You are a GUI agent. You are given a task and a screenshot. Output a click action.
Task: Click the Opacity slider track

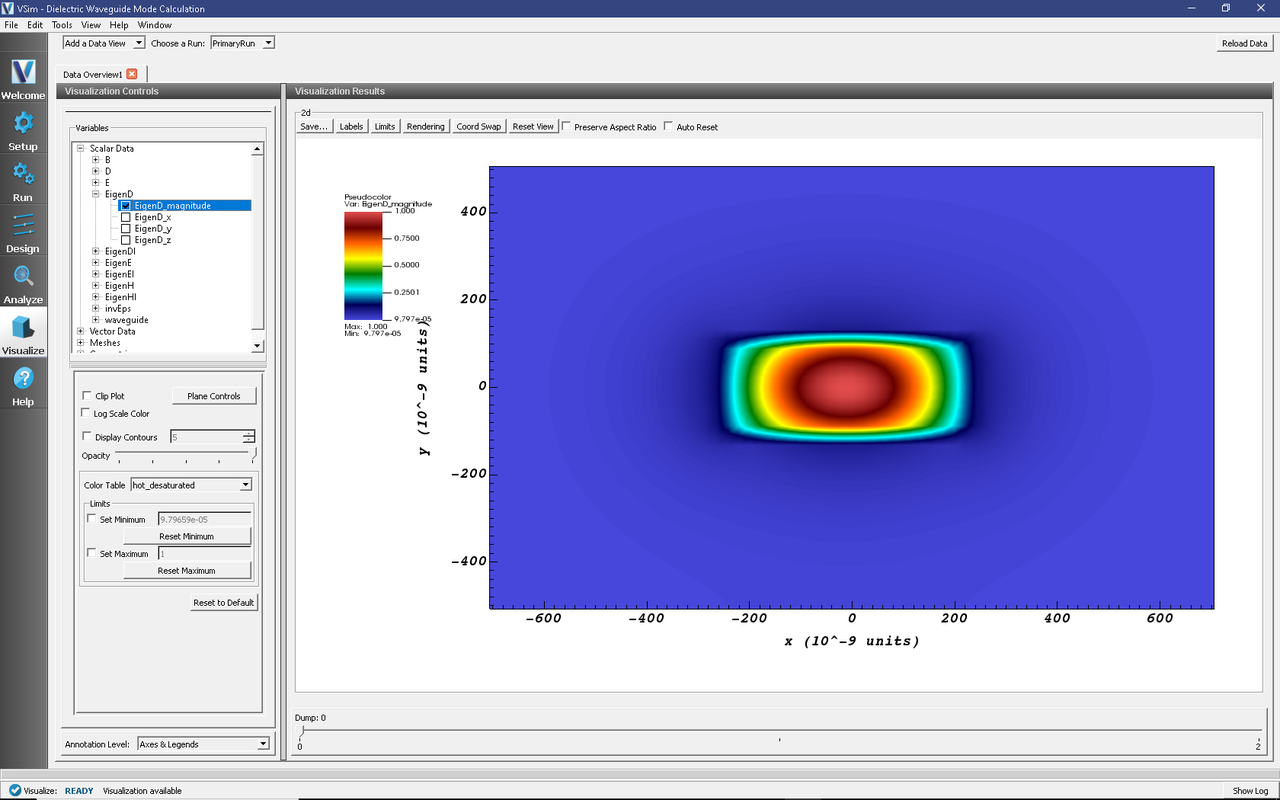click(x=185, y=454)
